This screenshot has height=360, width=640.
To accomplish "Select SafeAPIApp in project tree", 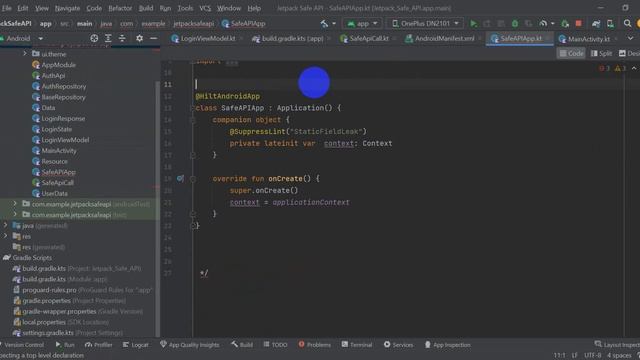I will coord(58,172).
